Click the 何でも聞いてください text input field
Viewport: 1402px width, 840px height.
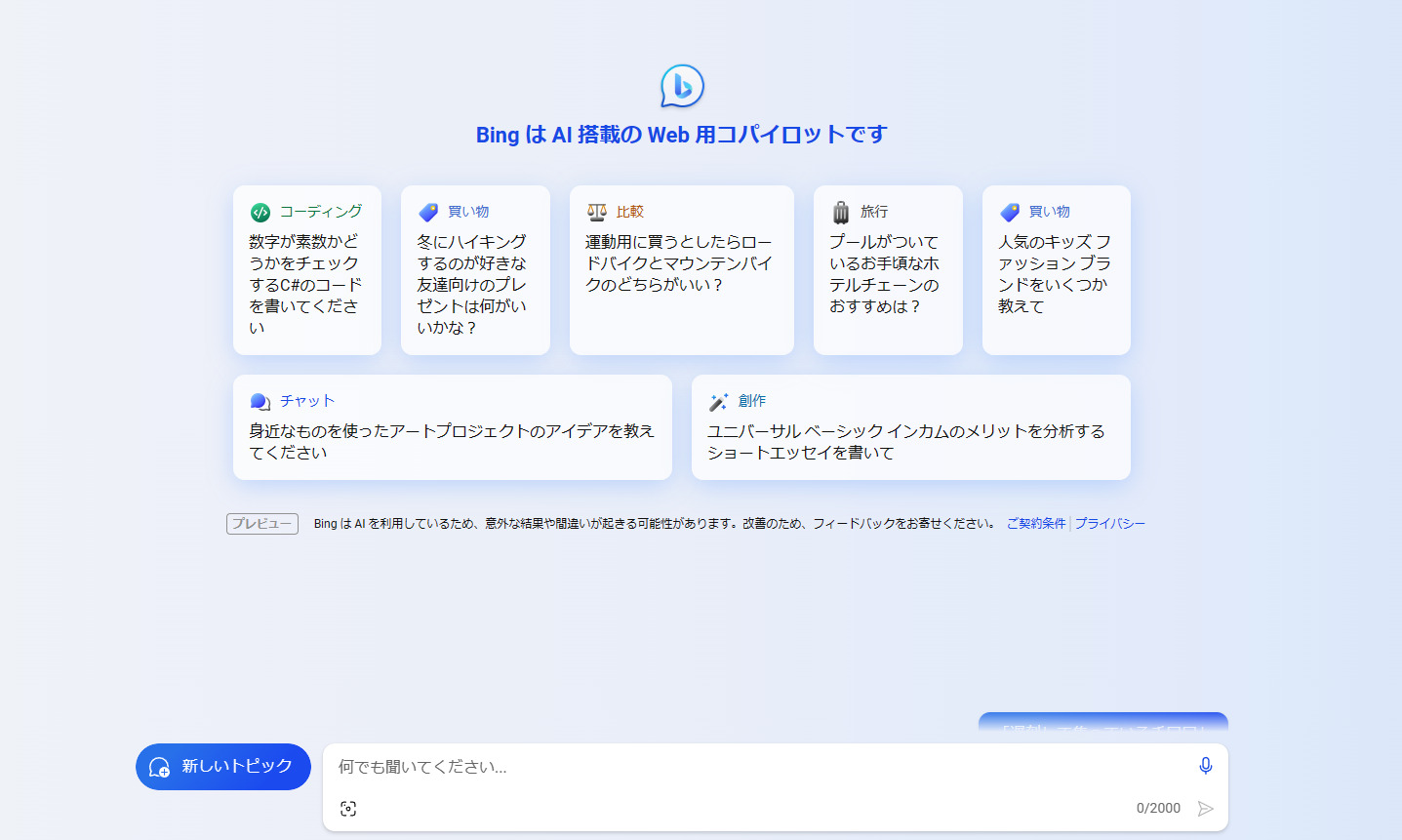(761, 767)
